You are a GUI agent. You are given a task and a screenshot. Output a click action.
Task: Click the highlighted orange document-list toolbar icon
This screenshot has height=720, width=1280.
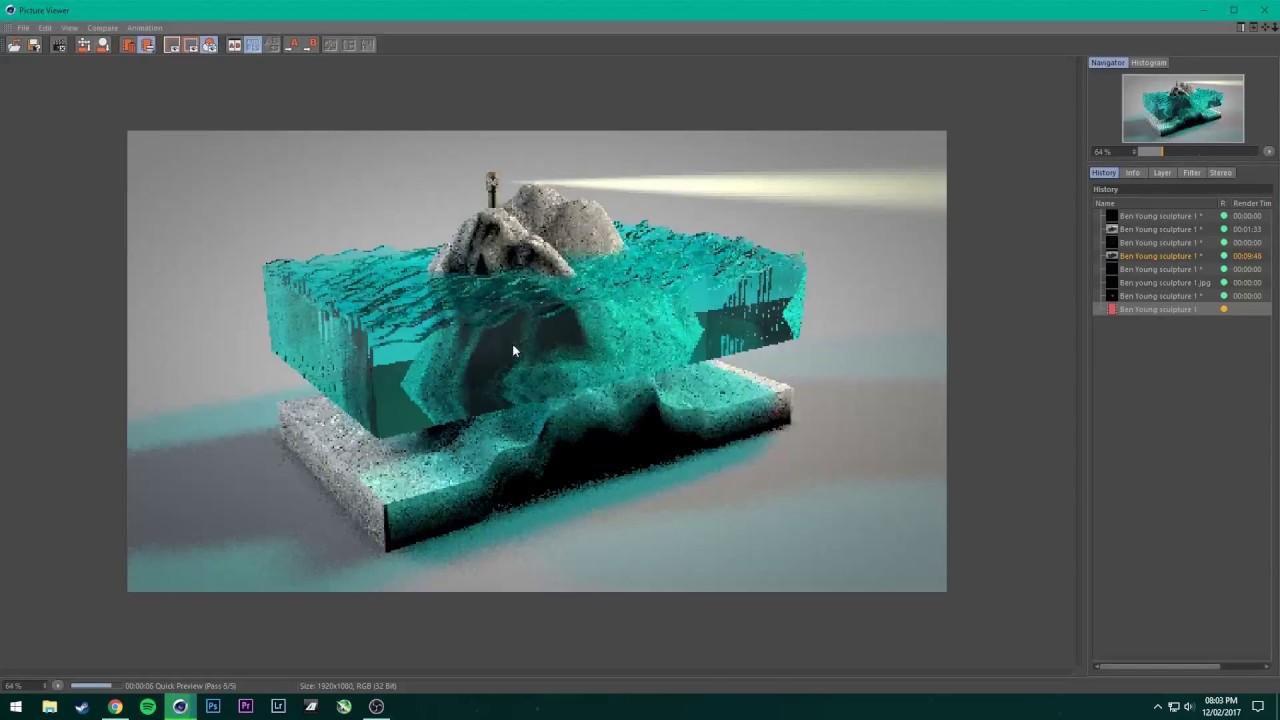pos(146,45)
